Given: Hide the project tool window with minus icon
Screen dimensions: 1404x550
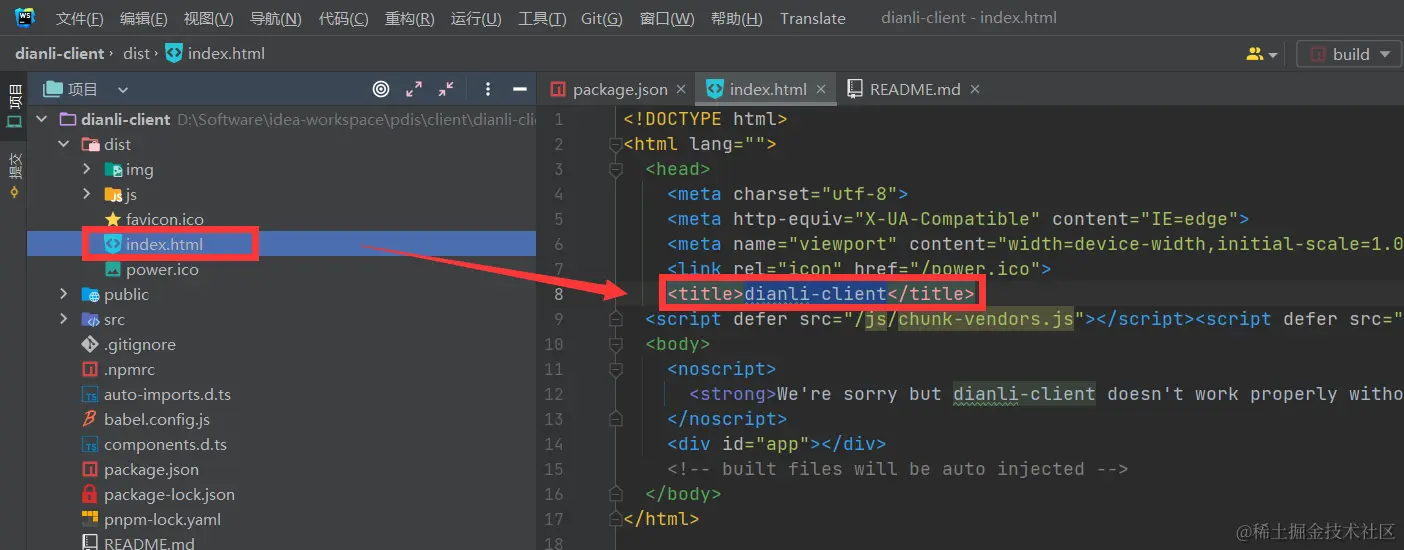Looking at the screenshot, I should coord(519,89).
